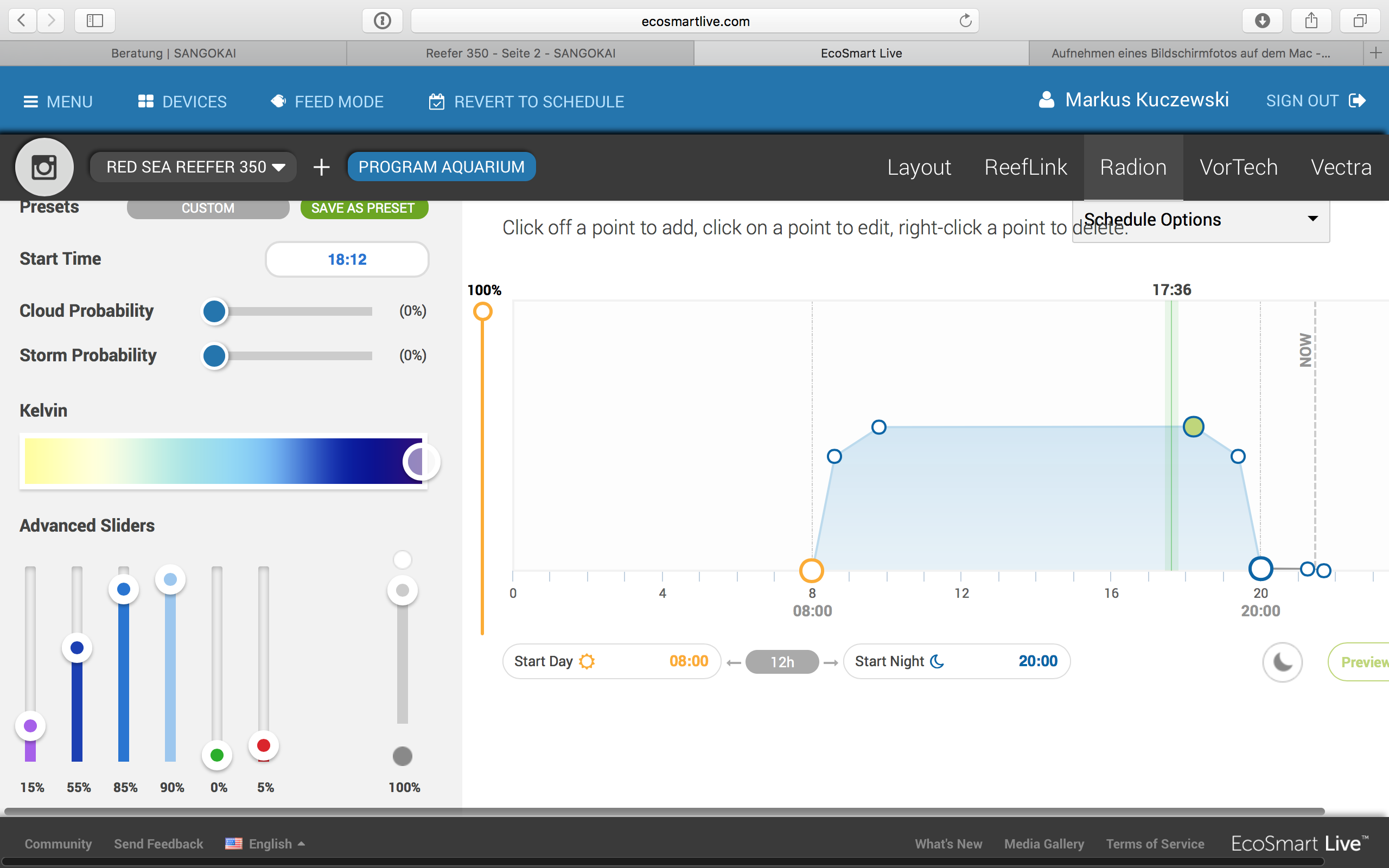Click the plus icon to add an aquarium

pyautogui.click(x=321, y=167)
